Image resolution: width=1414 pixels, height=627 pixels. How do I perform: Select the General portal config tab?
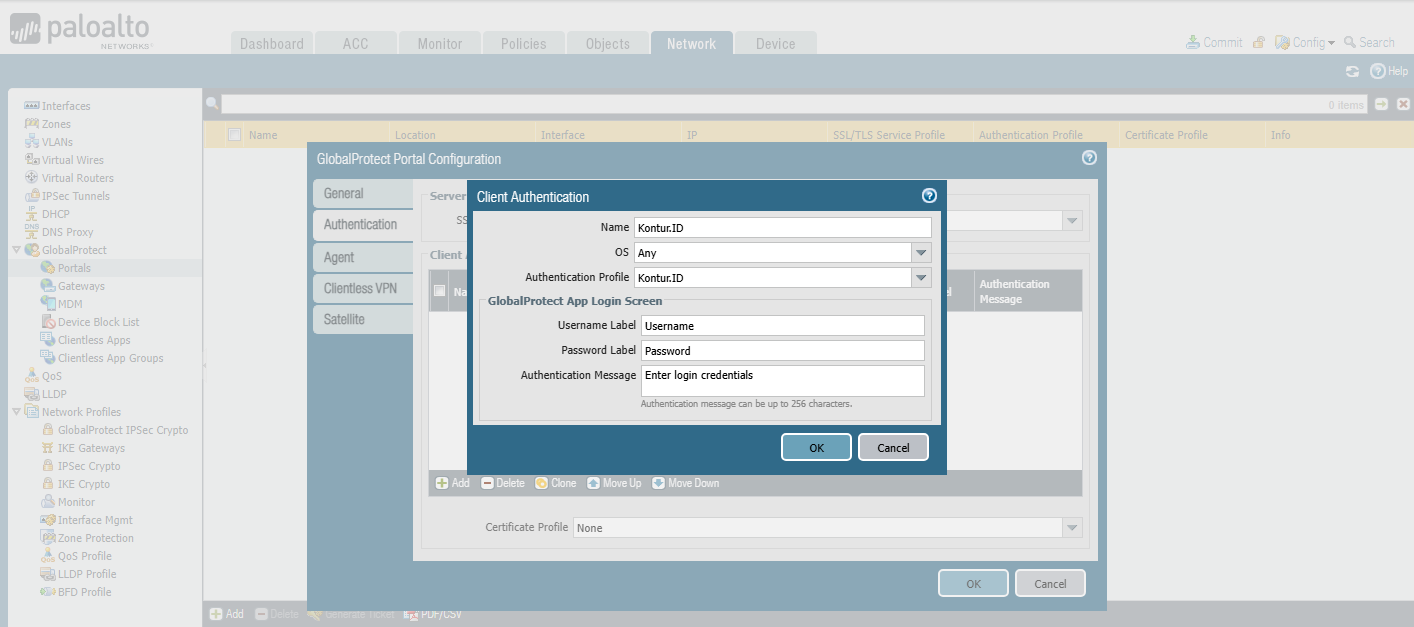point(363,193)
